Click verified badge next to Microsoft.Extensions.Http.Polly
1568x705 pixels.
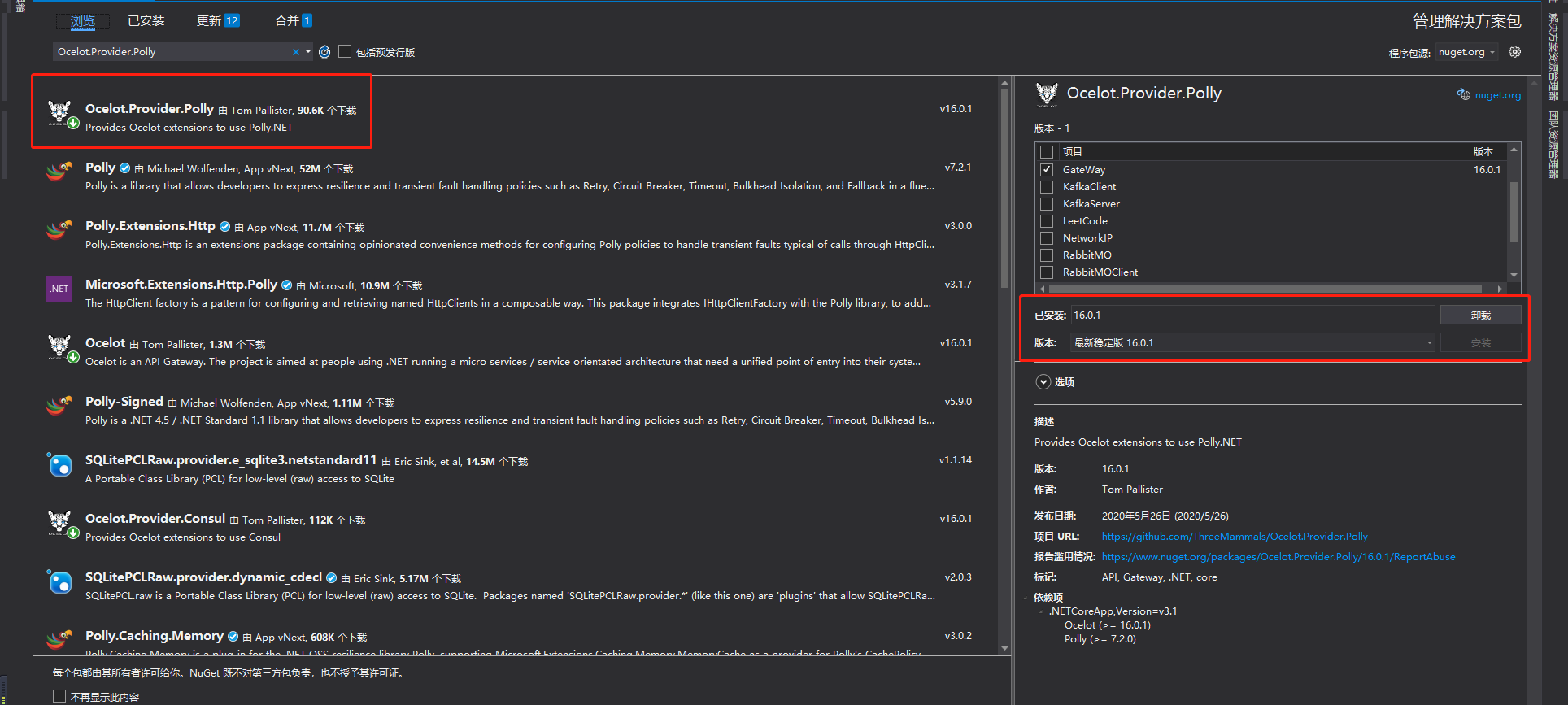[286, 285]
